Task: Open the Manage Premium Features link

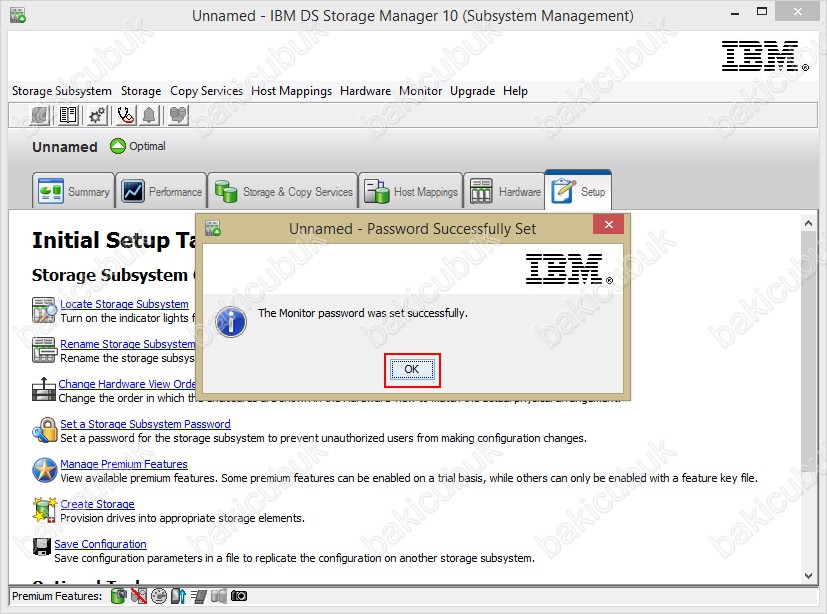Action: tap(124, 464)
